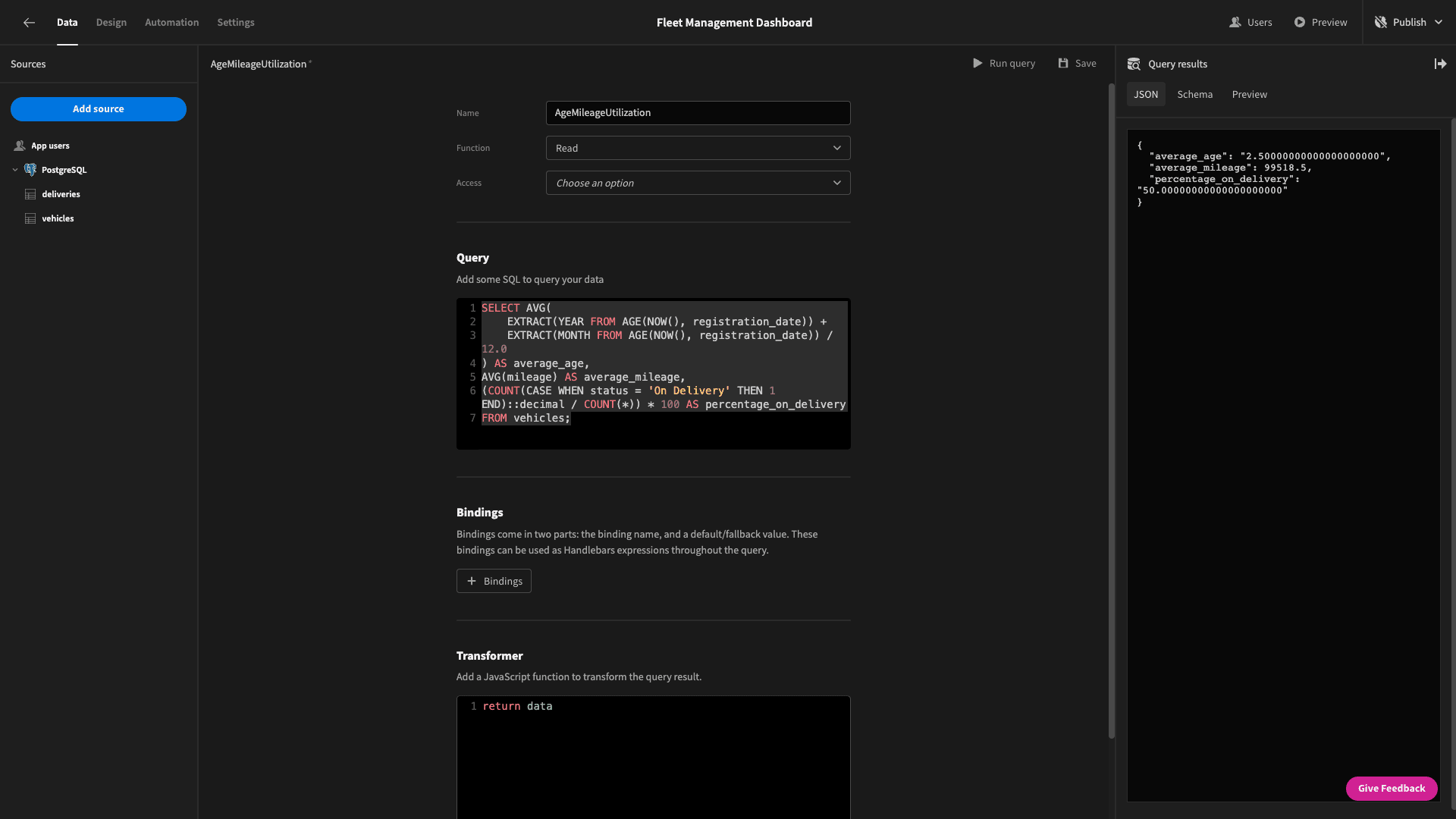Click the PostgreSQL elephant icon
Viewport: 1456px width, 819px height.
[x=30, y=170]
